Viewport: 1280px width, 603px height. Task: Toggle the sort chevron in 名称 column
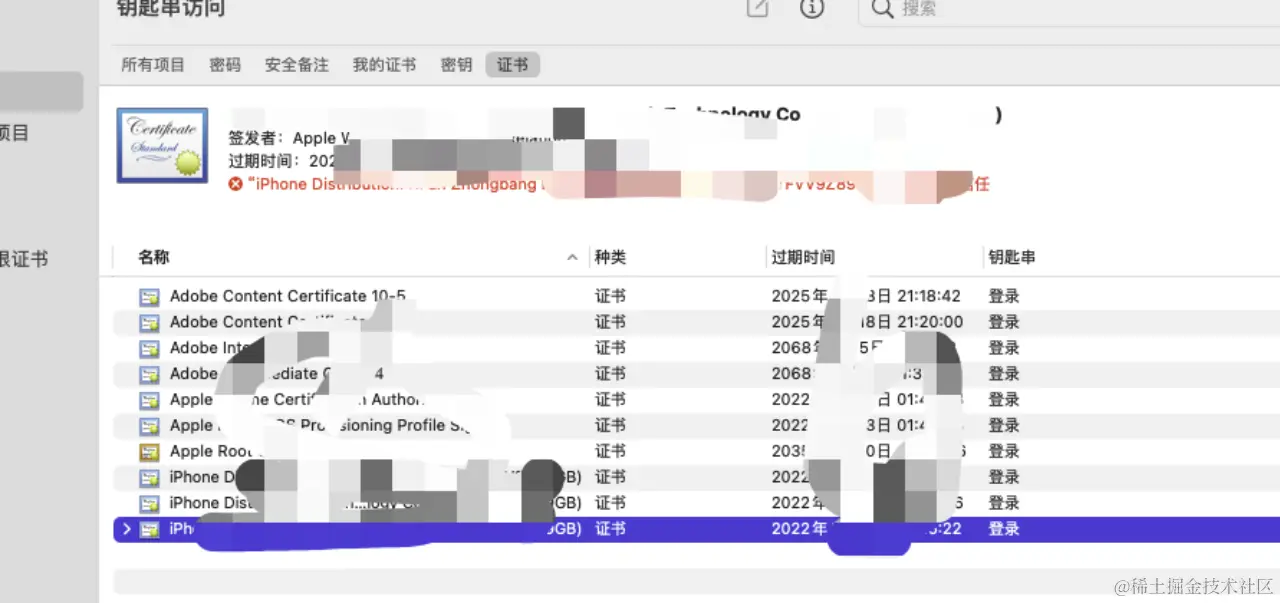click(572, 258)
